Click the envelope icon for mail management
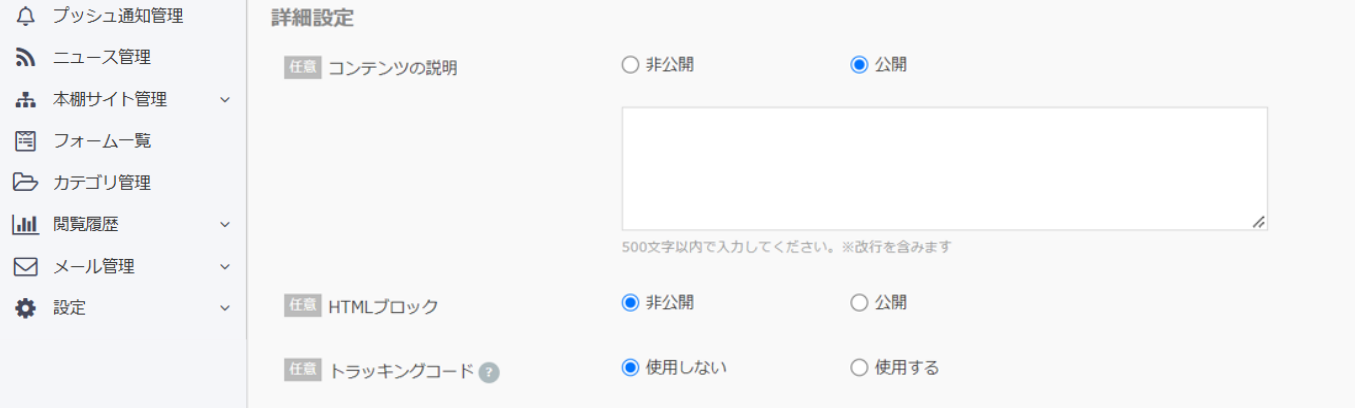The height and width of the screenshot is (408, 1355). [x=25, y=267]
